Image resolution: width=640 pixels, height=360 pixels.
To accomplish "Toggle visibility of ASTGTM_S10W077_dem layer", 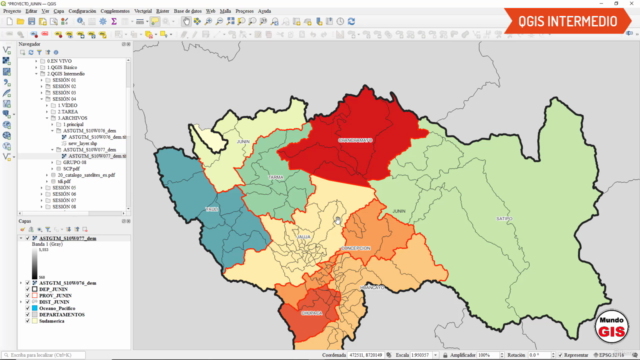I will pos(28,238).
